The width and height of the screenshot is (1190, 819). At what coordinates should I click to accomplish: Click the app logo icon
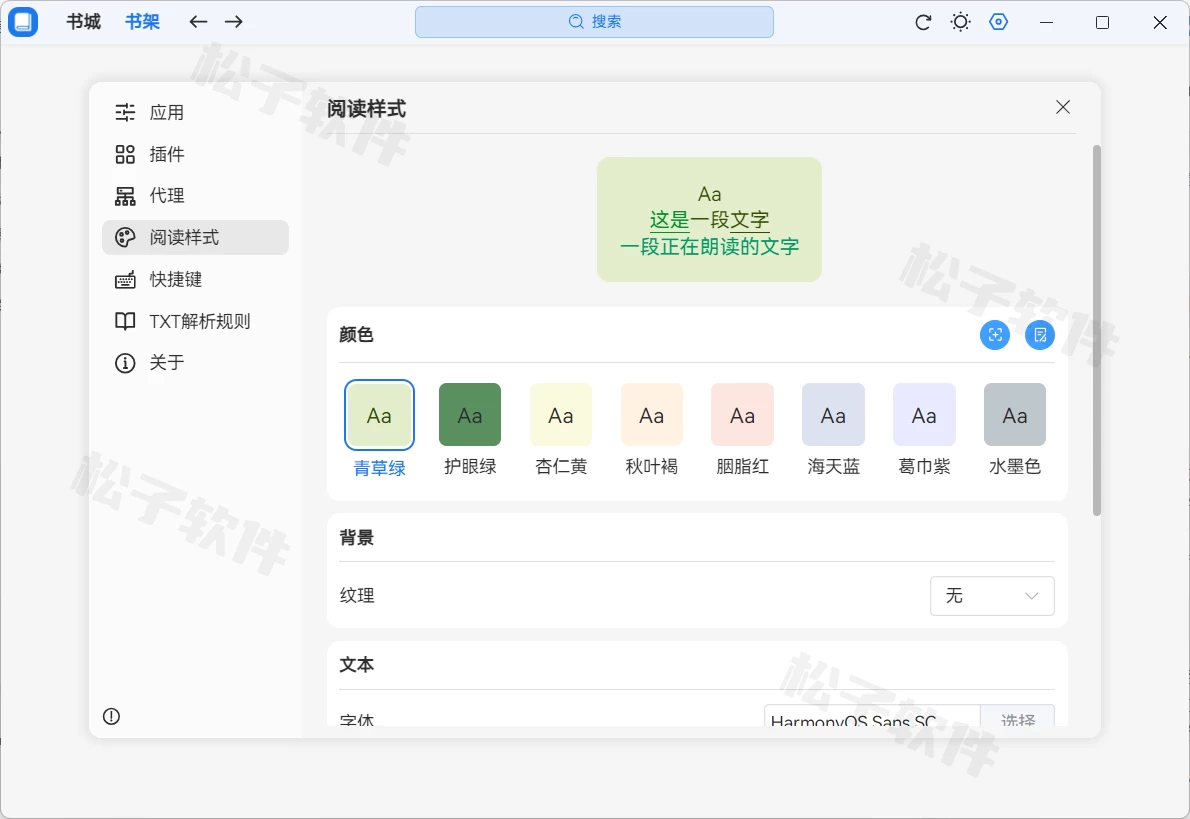point(23,22)
